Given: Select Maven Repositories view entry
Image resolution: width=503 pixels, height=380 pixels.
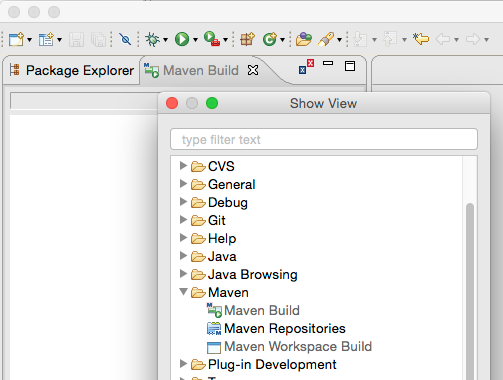Looking at the screenshot, I should (x=276, y=328).
